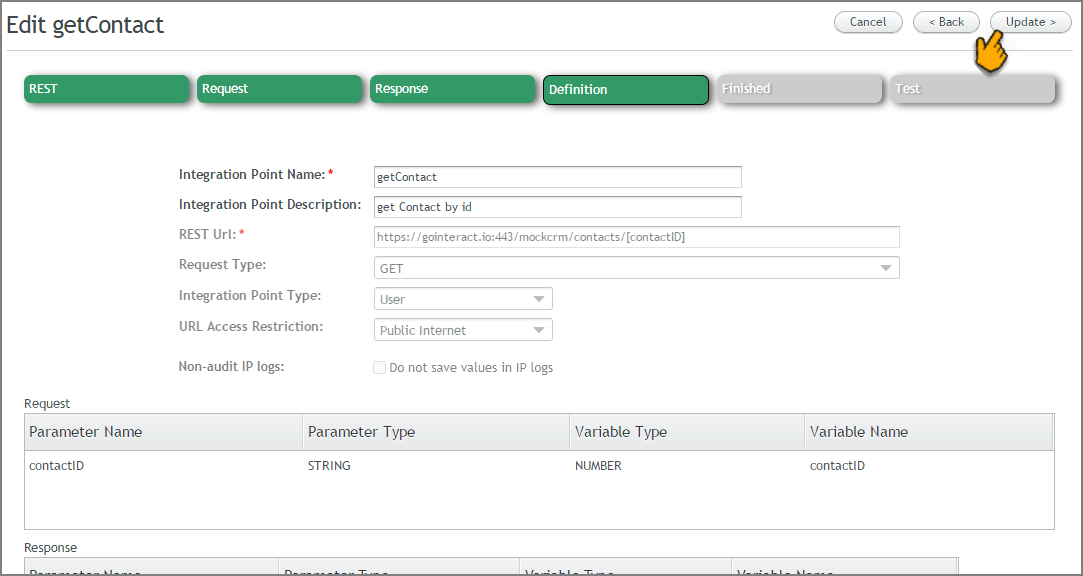Click the REST Url text field
The height and width of the screenshot is (576, 1083).
pos(636,237)
